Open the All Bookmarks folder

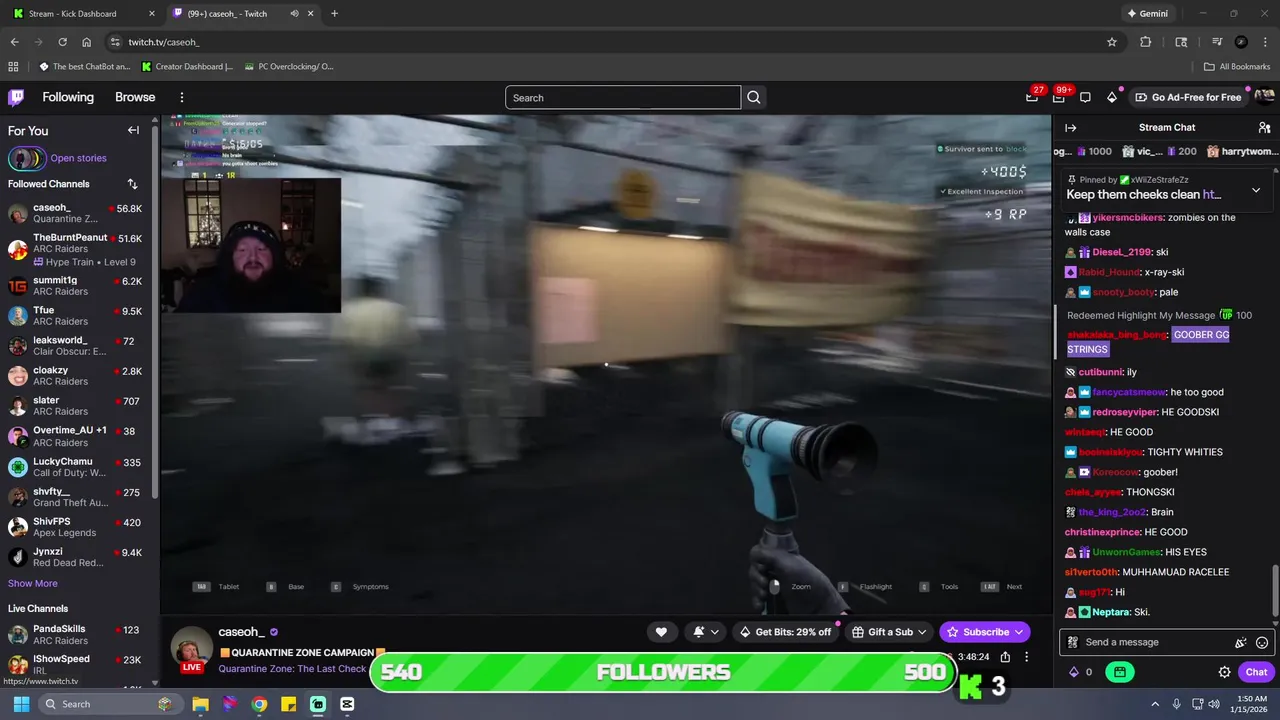tap(1237, 67)
